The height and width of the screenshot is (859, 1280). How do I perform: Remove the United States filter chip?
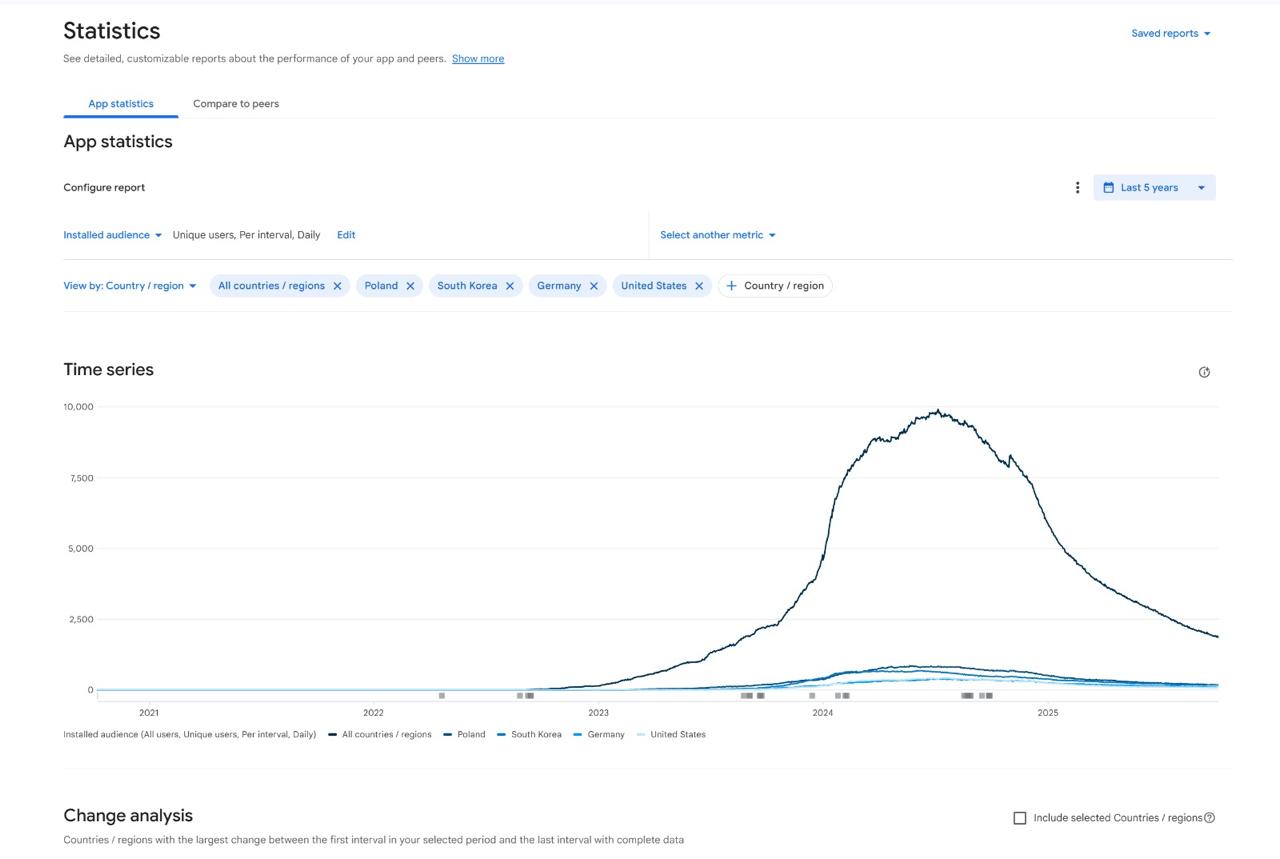coord(699,286)
